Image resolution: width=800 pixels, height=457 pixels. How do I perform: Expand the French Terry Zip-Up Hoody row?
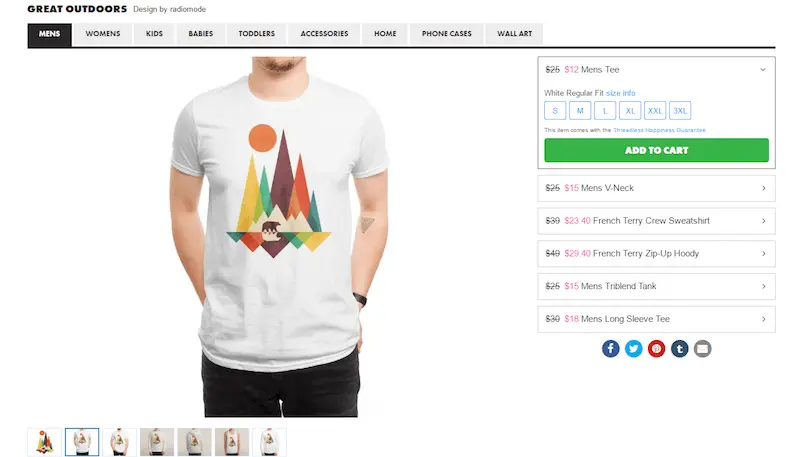tap(656, 253)
